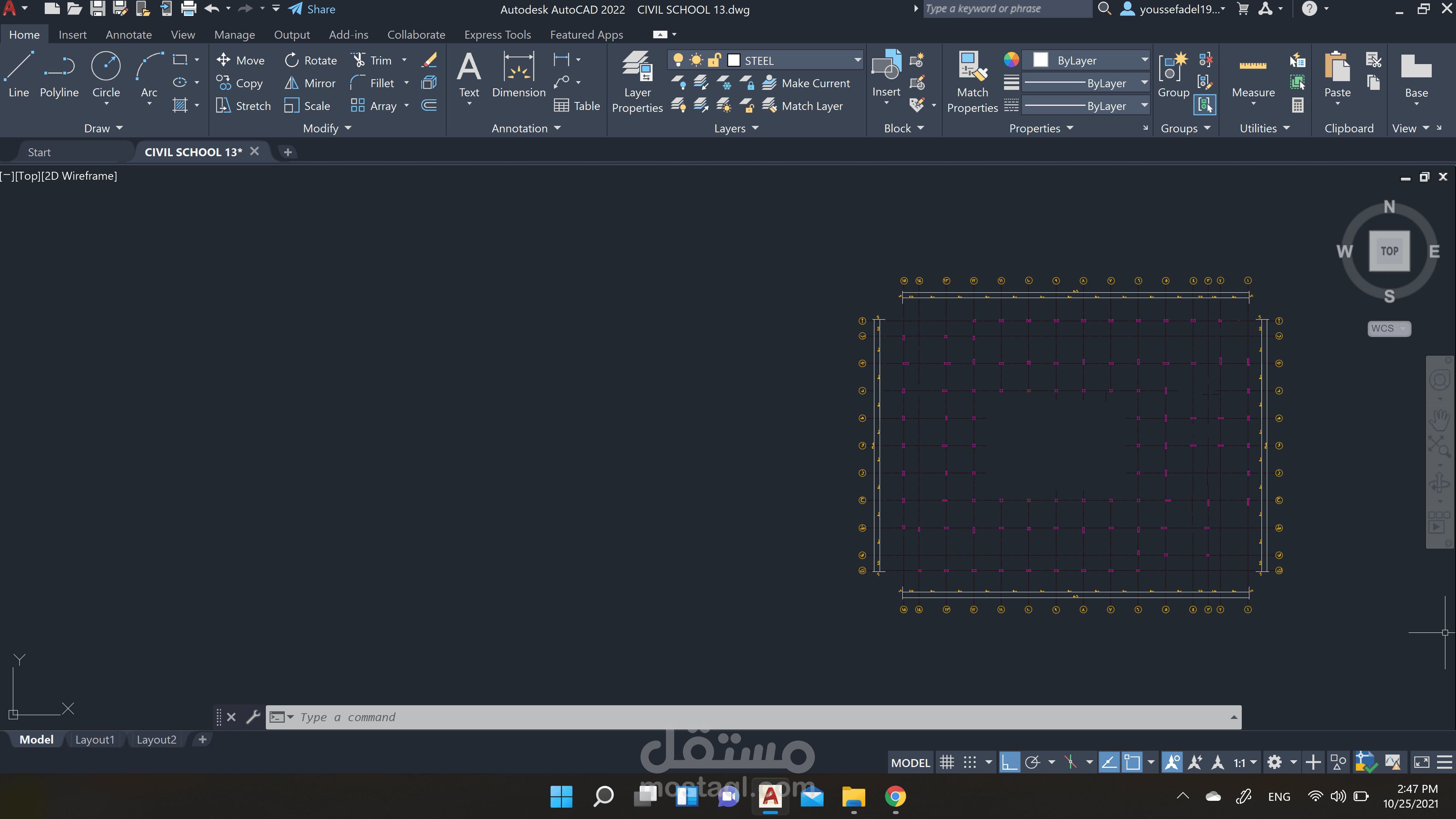The image size is (1456, 819).
Task: Switch to the Annotate ribbon tab
Action: [128, 35]
